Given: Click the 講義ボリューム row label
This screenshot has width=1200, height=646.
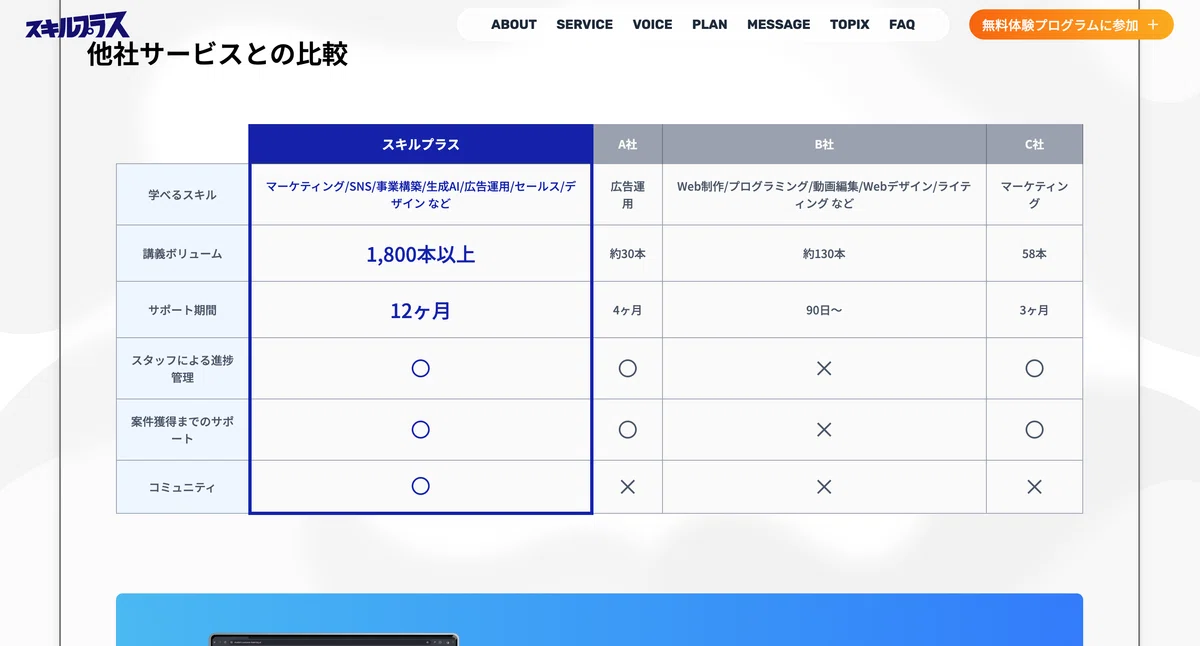Looking at the screenshot, I should [182, 254].
